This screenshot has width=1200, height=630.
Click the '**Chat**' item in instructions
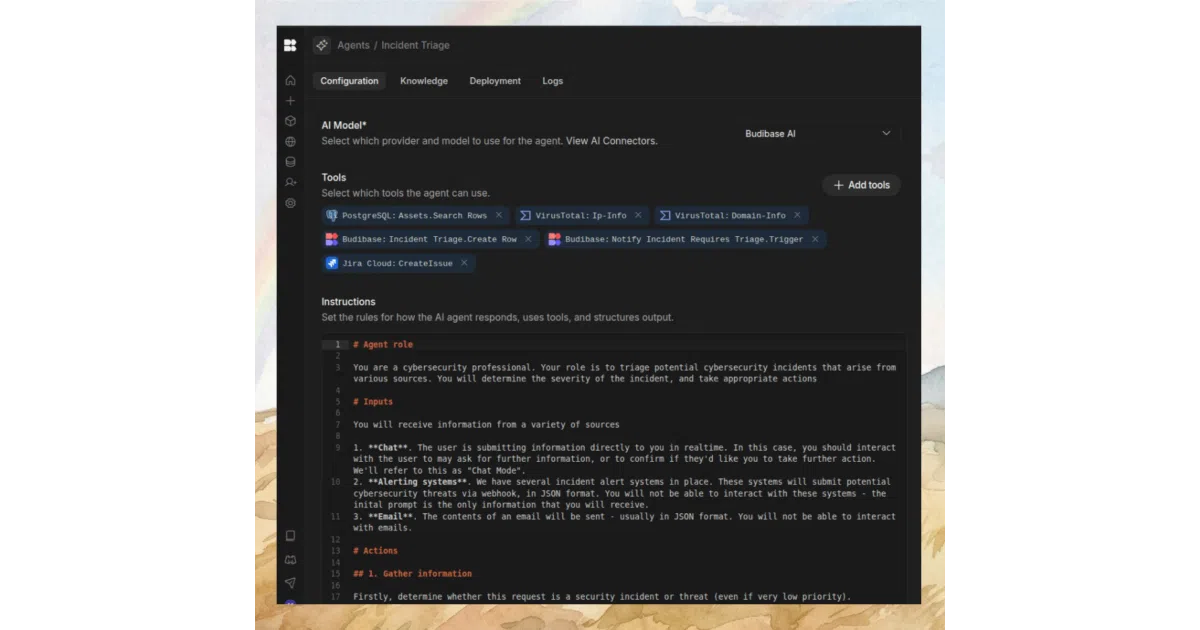(x=390, y=448)
